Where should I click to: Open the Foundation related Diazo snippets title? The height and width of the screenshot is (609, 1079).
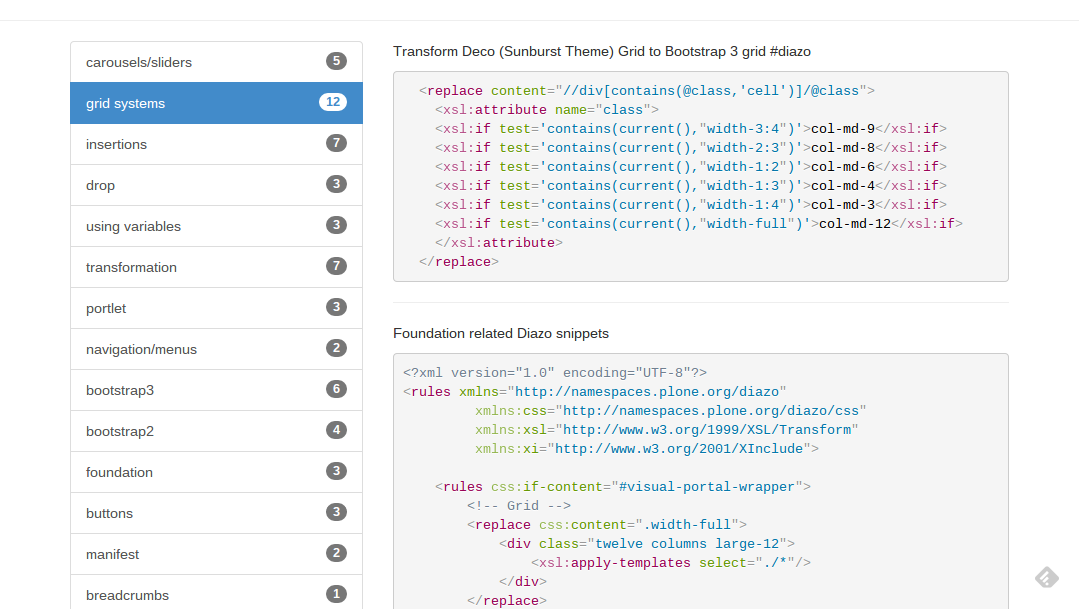501,333
